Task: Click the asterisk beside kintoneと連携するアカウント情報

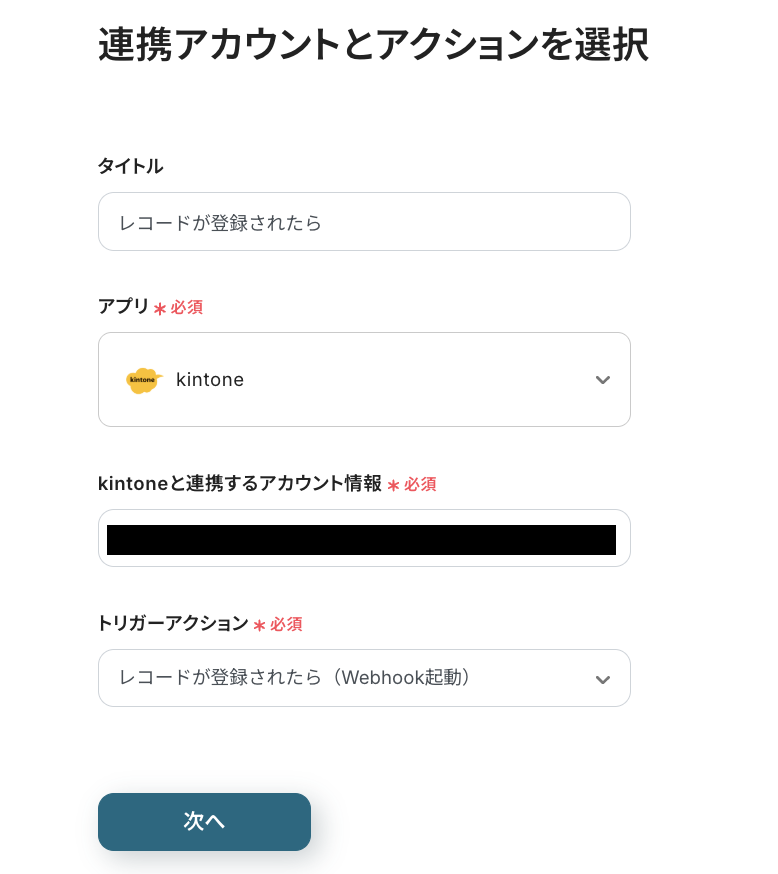Action: pyautogui.click(x=393, y=486)
